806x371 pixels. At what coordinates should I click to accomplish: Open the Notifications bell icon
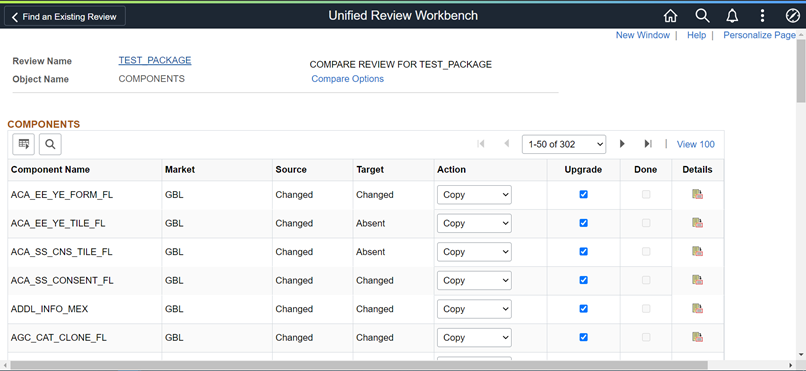click(x=732, y=16)
